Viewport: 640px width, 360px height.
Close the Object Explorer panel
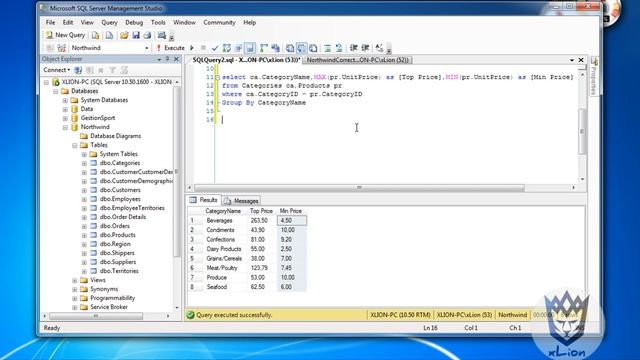(176, 59)
